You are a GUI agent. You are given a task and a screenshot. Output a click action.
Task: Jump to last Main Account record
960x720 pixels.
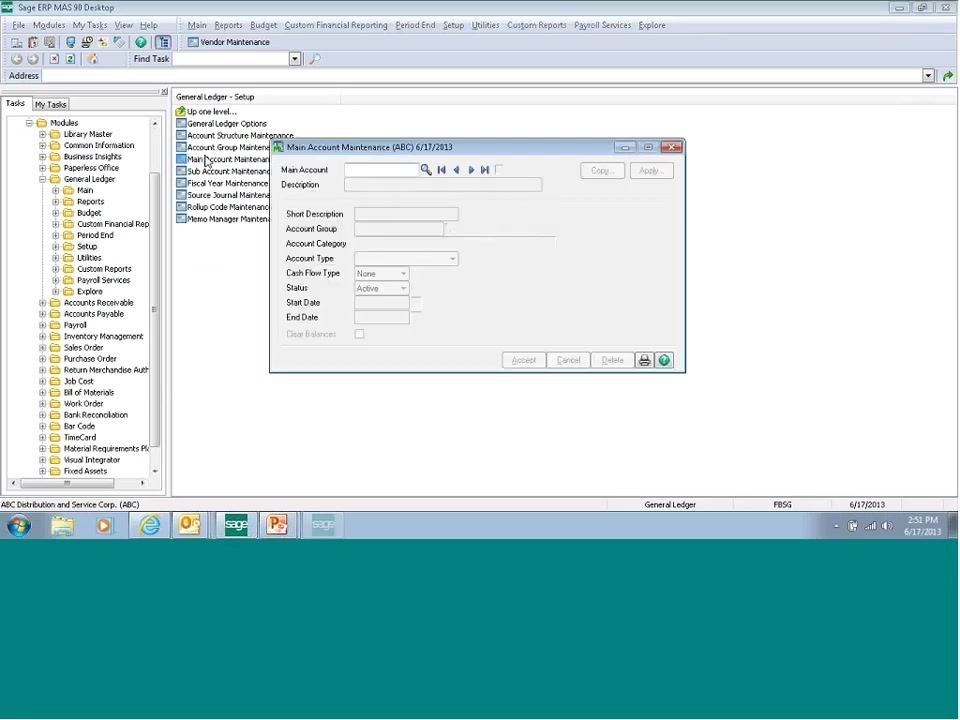[x=485, y=170]
